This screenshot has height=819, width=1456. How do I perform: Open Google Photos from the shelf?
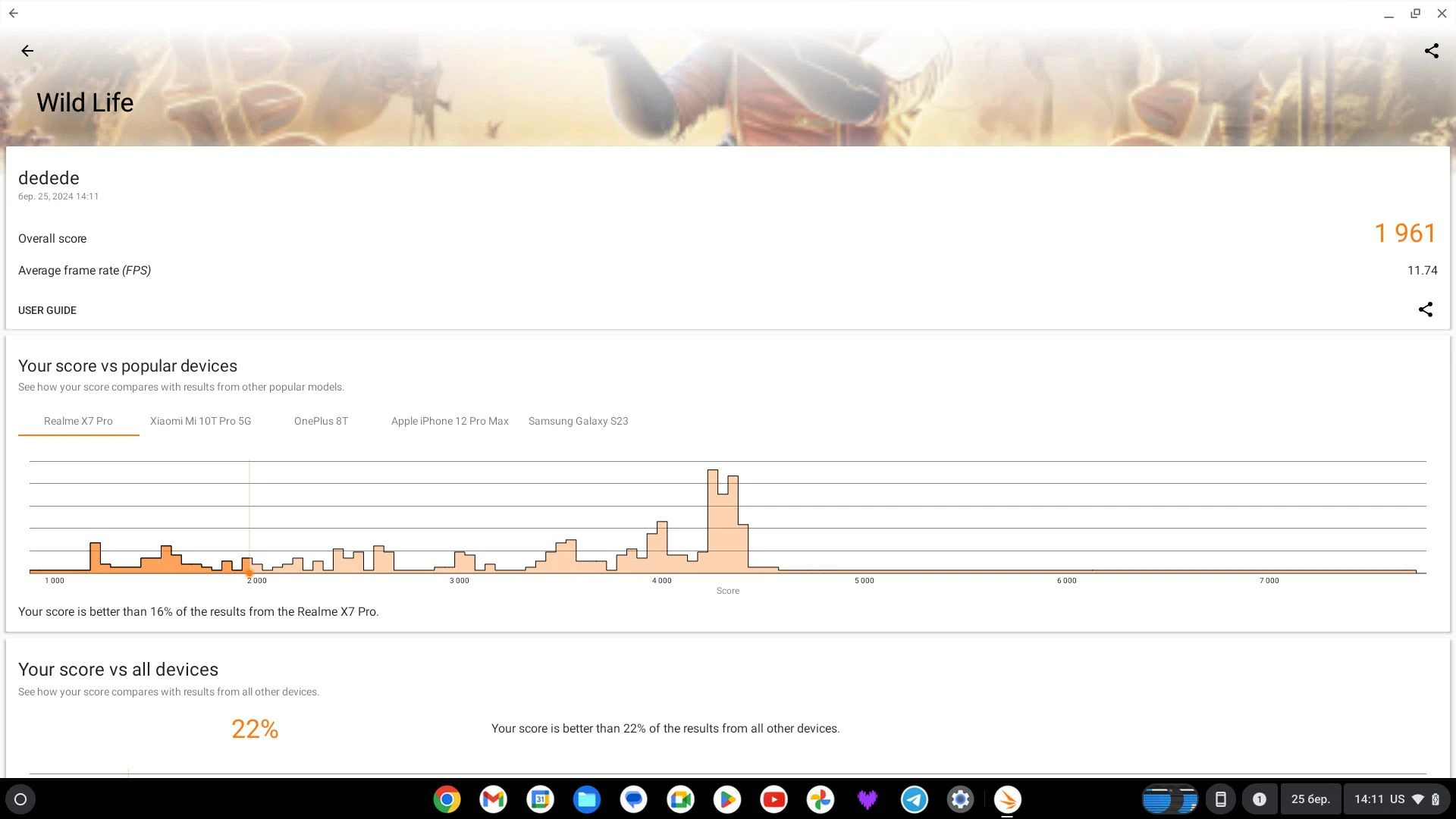click(821, 799)
